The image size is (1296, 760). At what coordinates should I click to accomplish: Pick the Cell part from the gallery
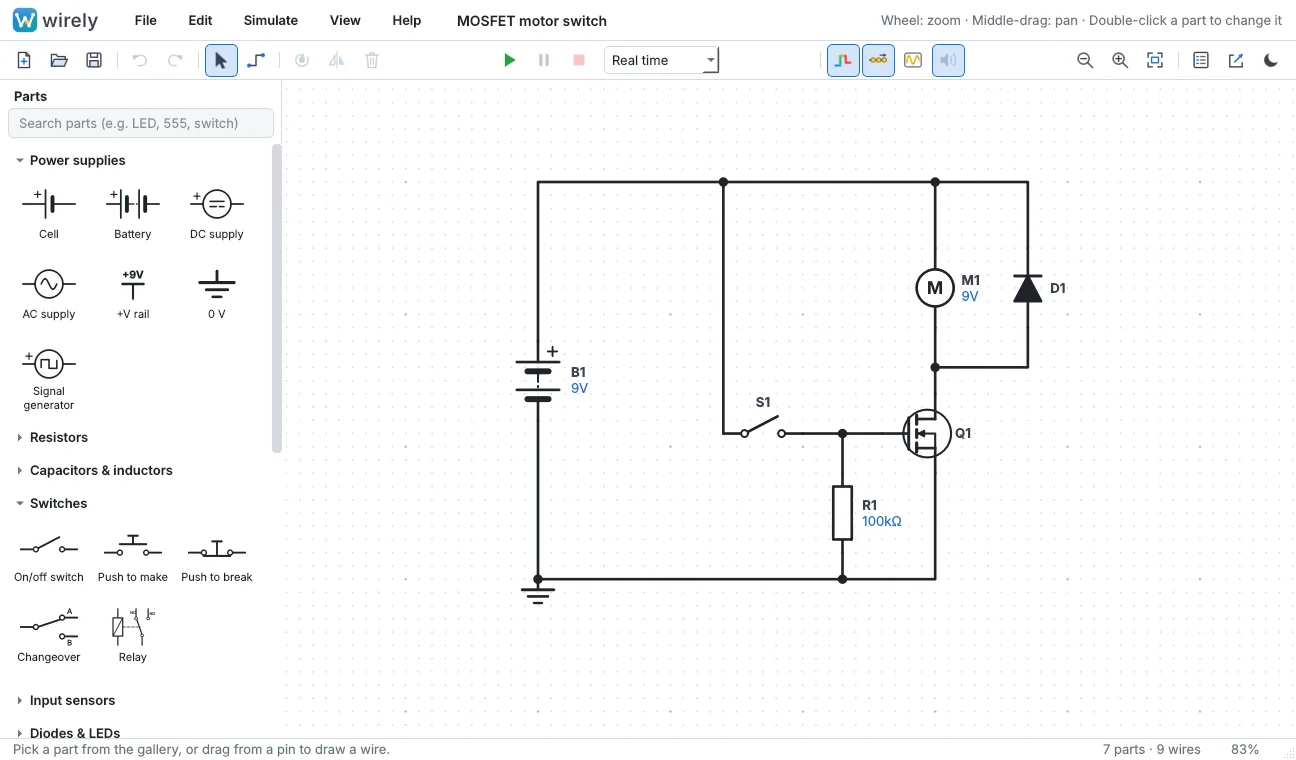pyautogui.click(x=49, y=213)
